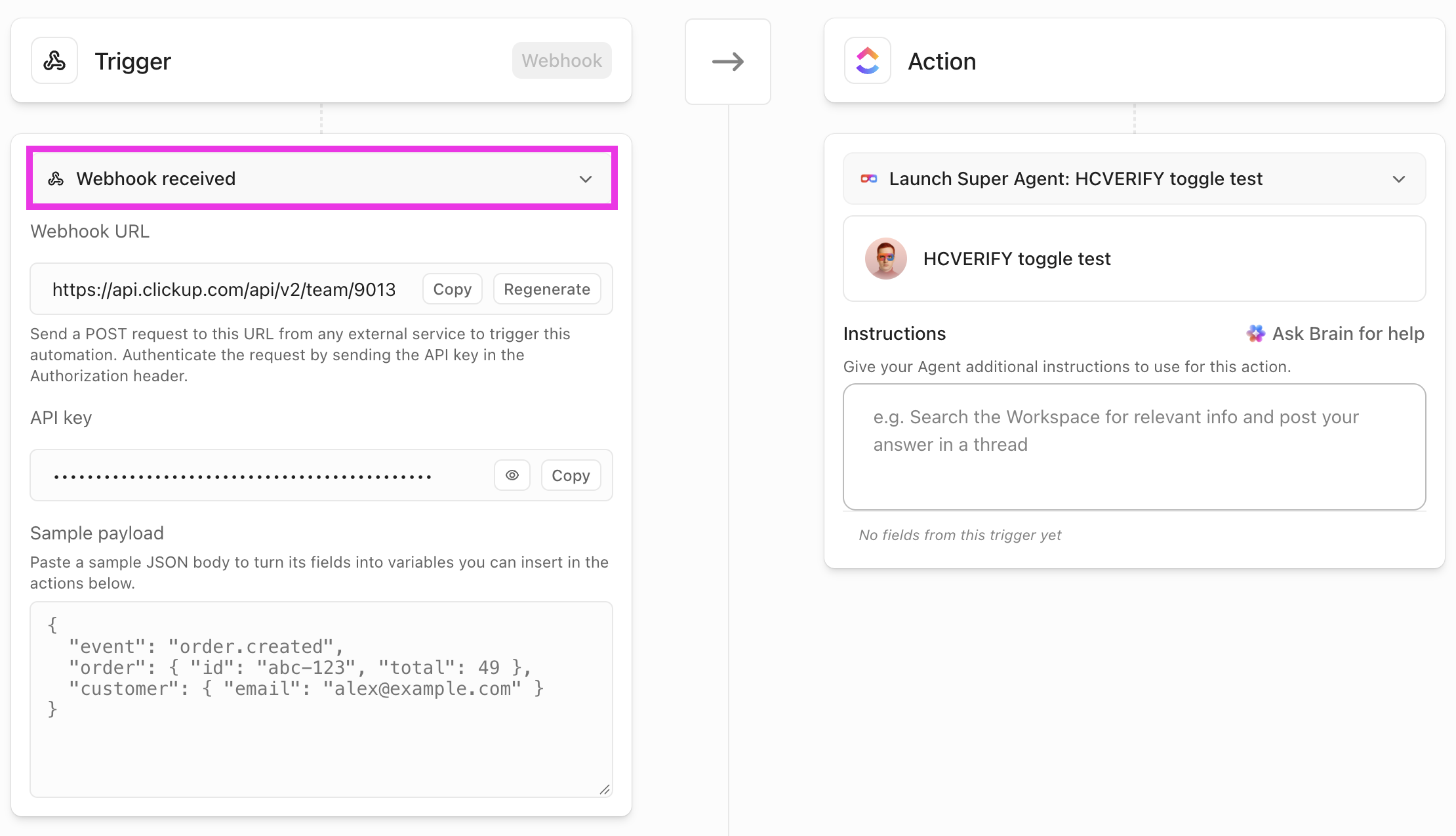Regenerate the Webhook URL
This screenshot has height=836, width=1456.
pyautogui.click(x=547, y=289)
